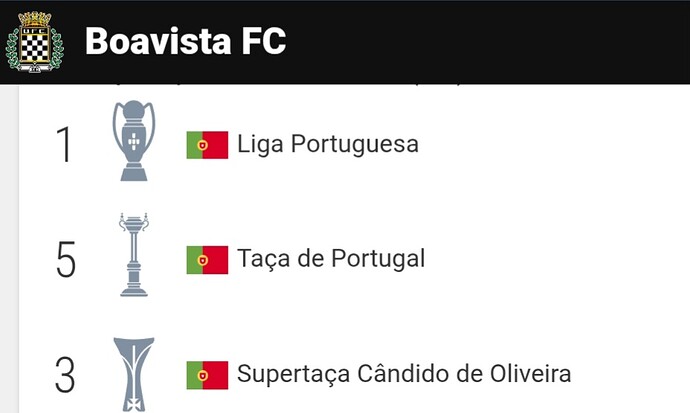Select the Taça de Portugal trophy icon
Viewport: 690px width, 413px height.
click(x=134, y=255)
